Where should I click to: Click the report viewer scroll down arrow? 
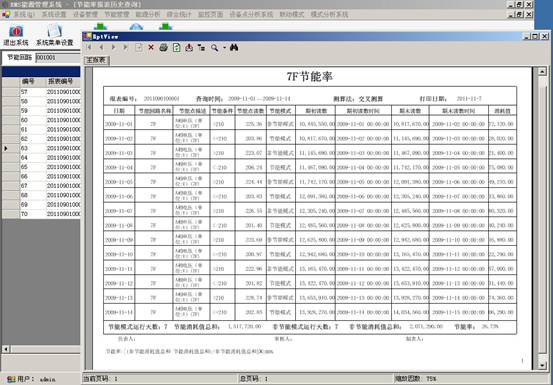pos(542,365)
